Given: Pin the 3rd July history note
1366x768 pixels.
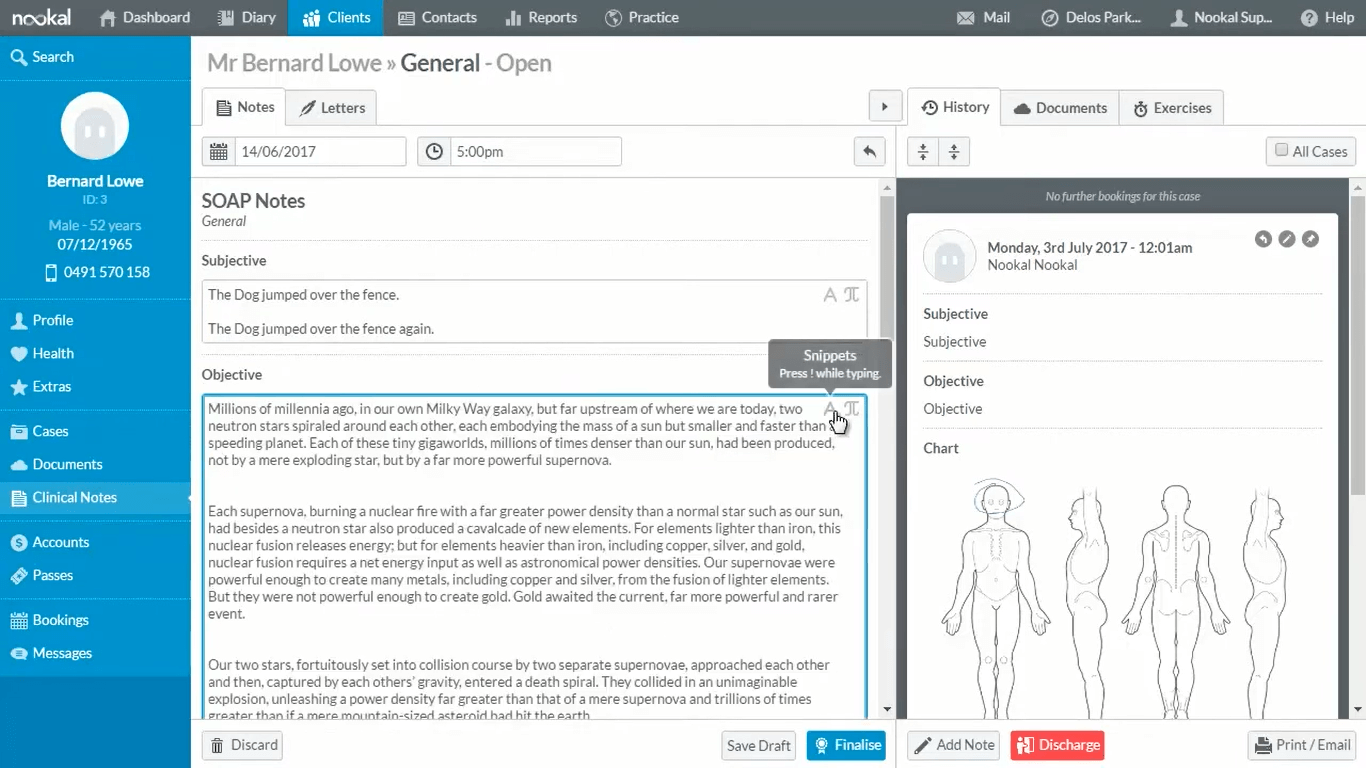Looking at the screenshot, I should click(x=1310, y=239).
